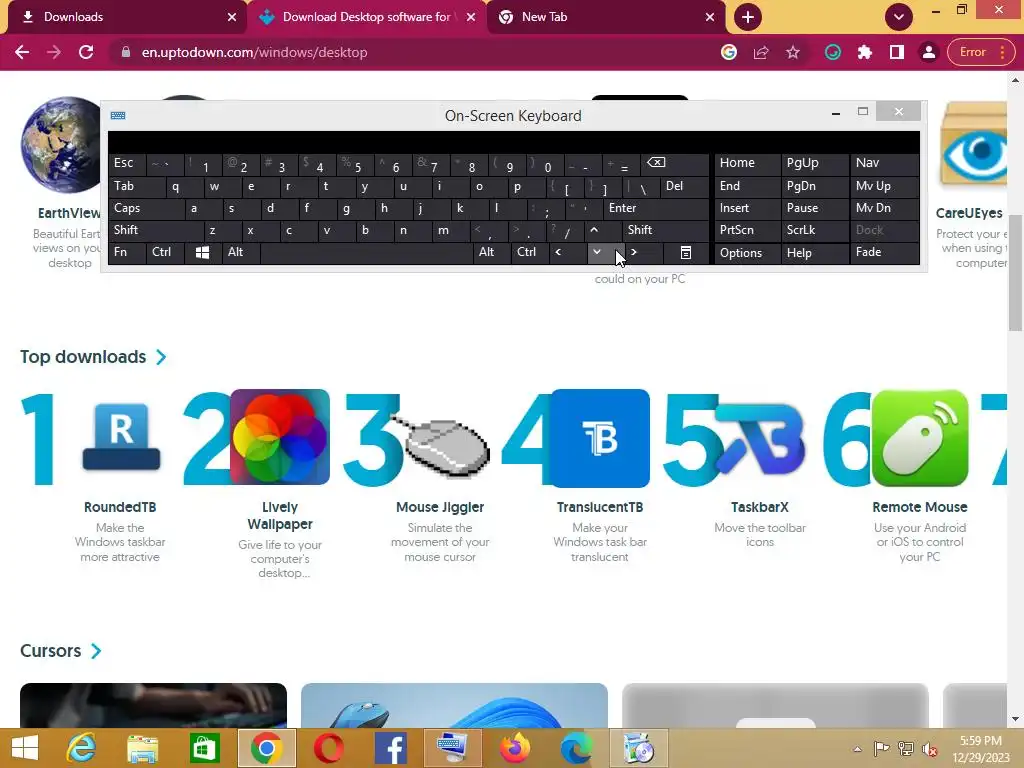The width and height of the screenshot is (1024, 768).
Task: Switch to the Downloads tab
Action: pos(124,17)
